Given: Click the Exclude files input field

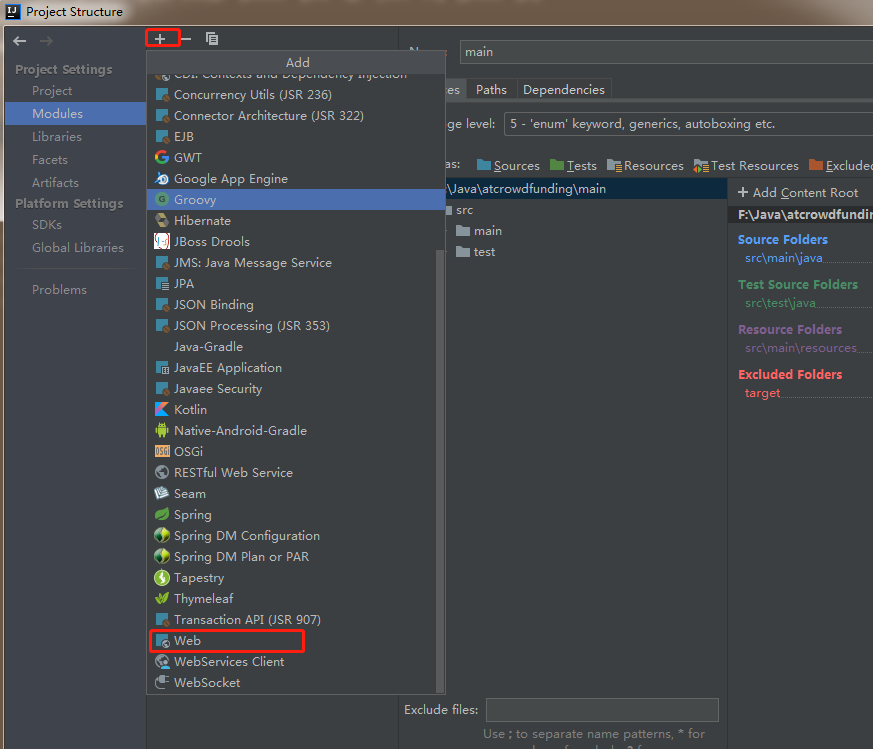Looking at the screenshot, I should (602, 709).
